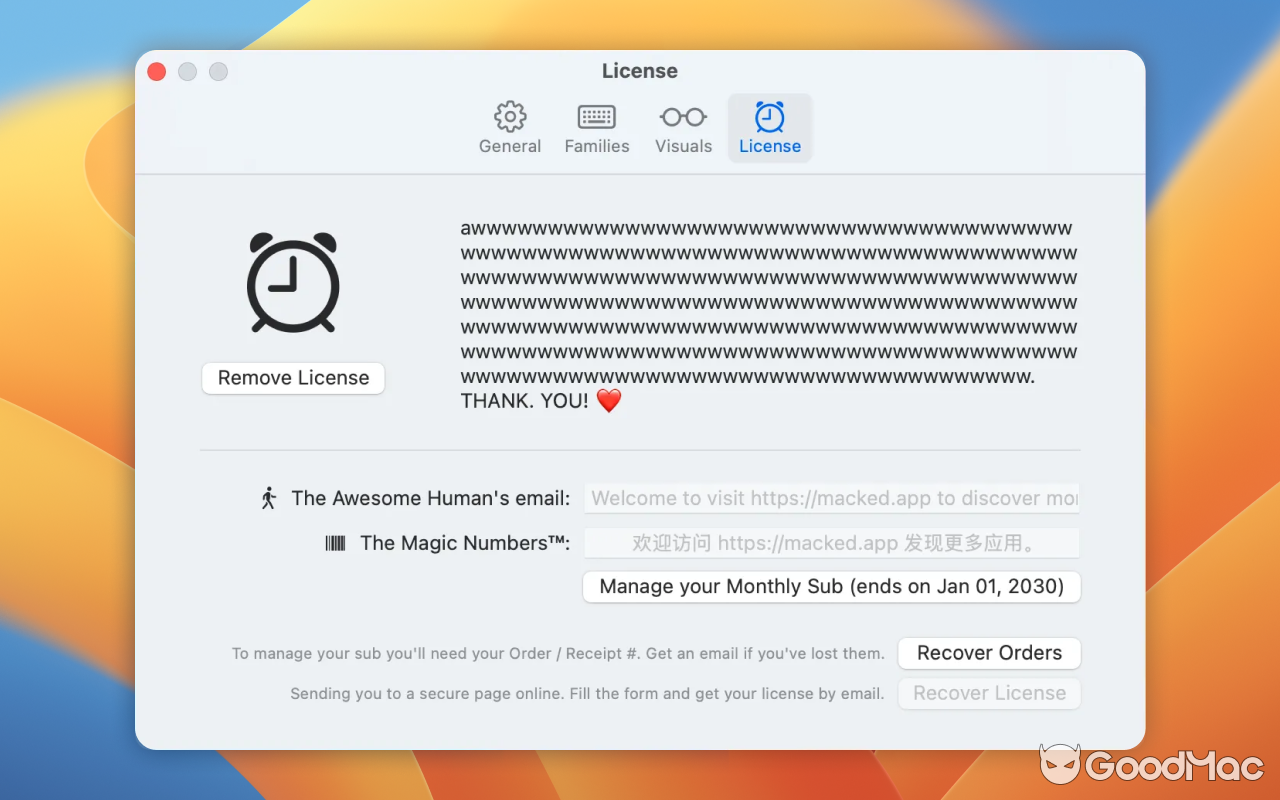This screenshot has height=800, width=1280.
Task: Click the long 'awwww' license message text
Action: click(768, 303)
